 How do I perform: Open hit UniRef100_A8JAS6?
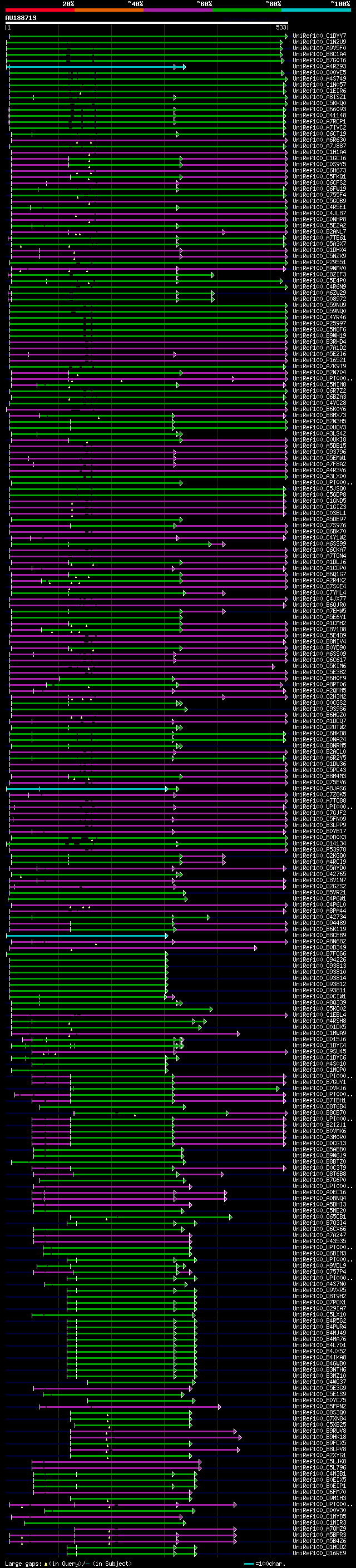319,788
